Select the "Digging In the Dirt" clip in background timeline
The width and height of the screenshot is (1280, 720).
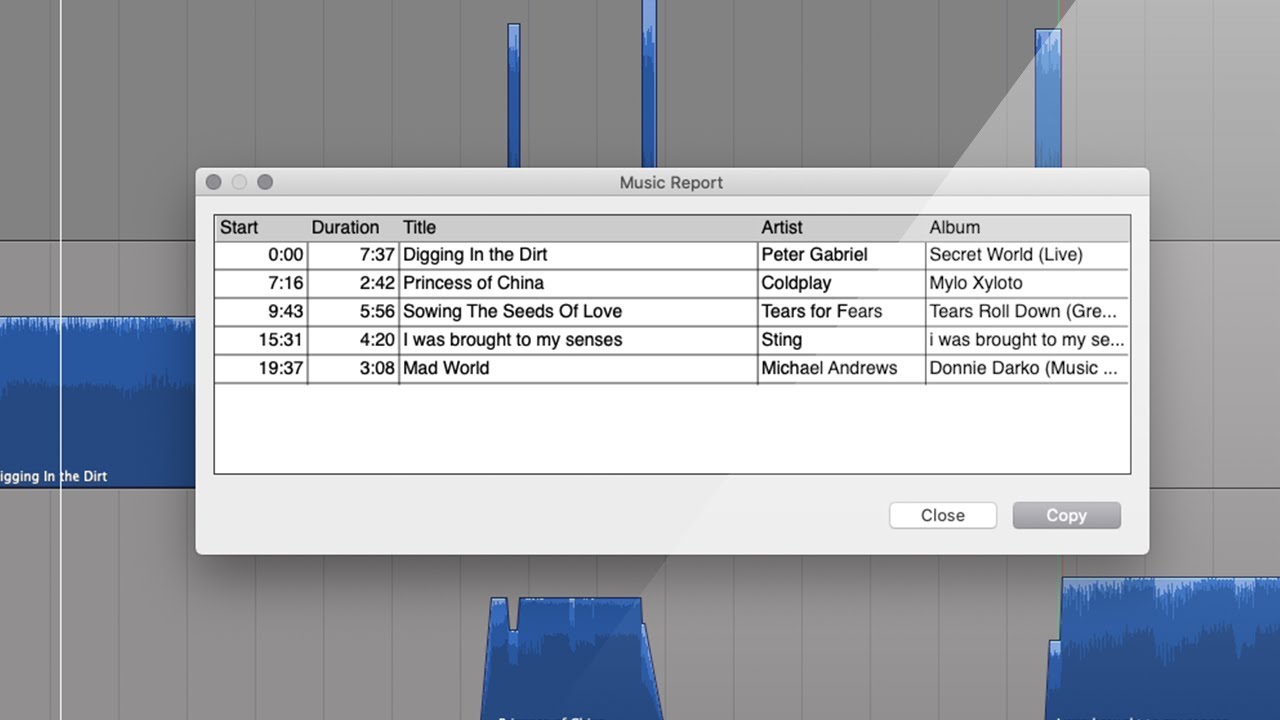(x=97, y=402)
